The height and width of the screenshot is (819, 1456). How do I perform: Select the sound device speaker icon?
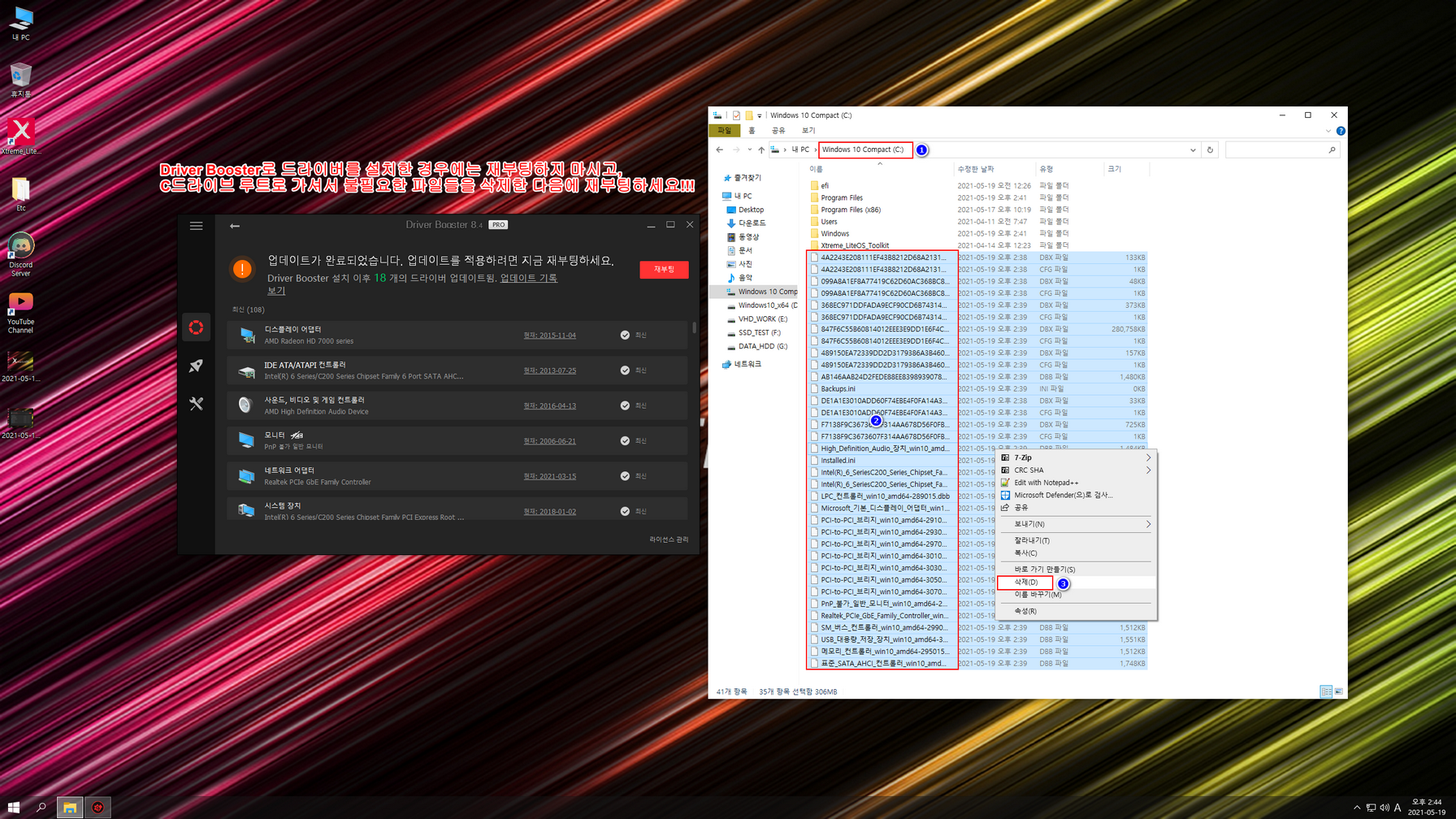pos(246,405)
